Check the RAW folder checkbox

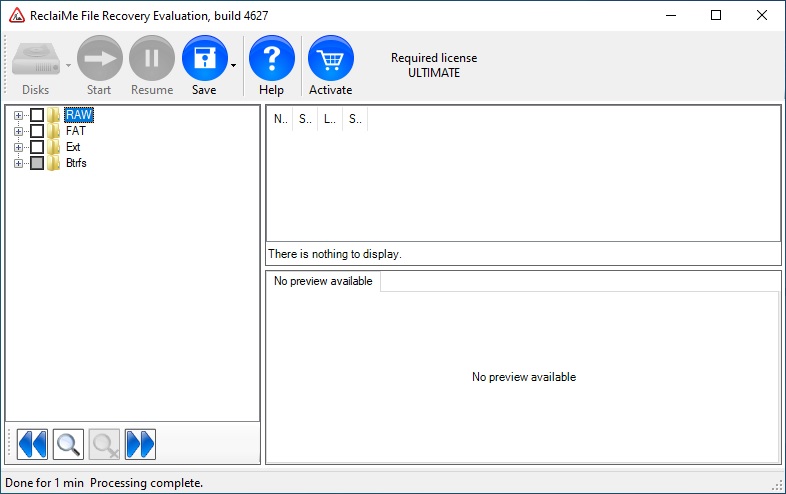click(x=37, y=115)
